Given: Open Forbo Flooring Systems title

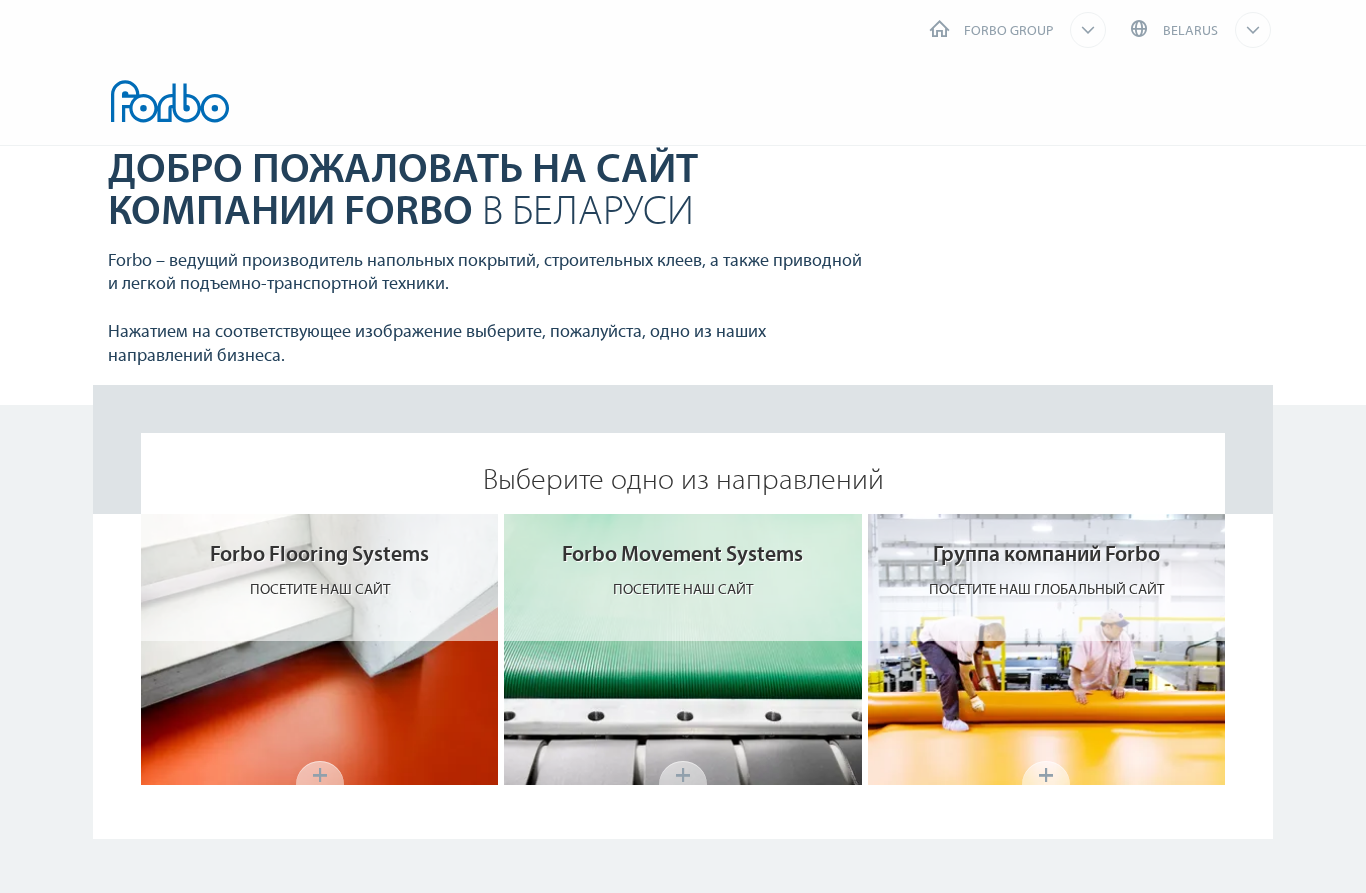Looking at the screenshot, I should point(319,554).
